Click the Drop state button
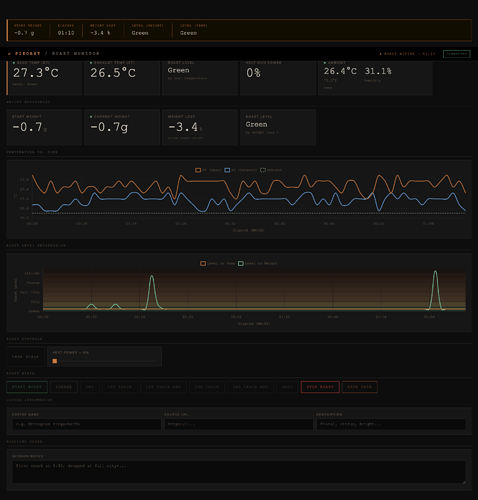Screen dimensions: 478x500 pyautogui.click(x=287, y=387)
